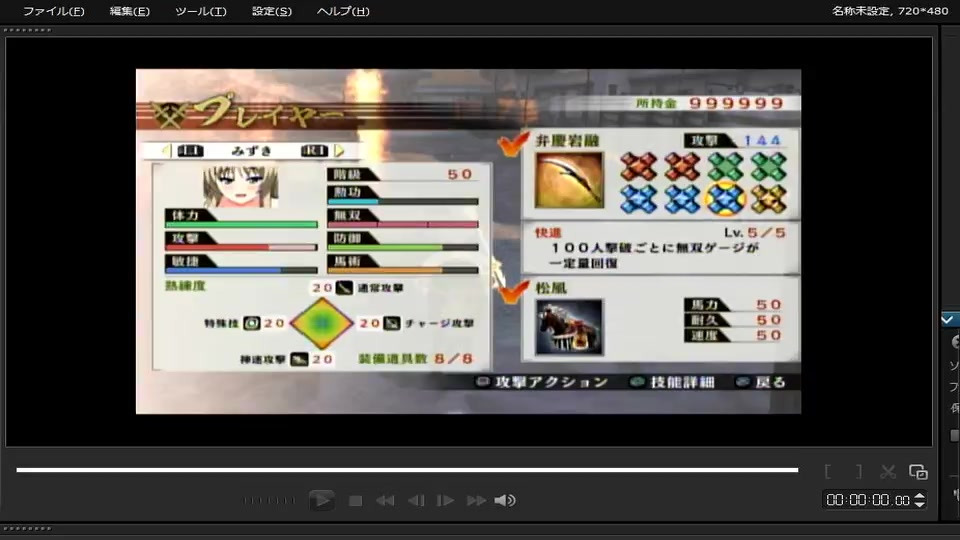Step forward one frame

tap(445, 501)
